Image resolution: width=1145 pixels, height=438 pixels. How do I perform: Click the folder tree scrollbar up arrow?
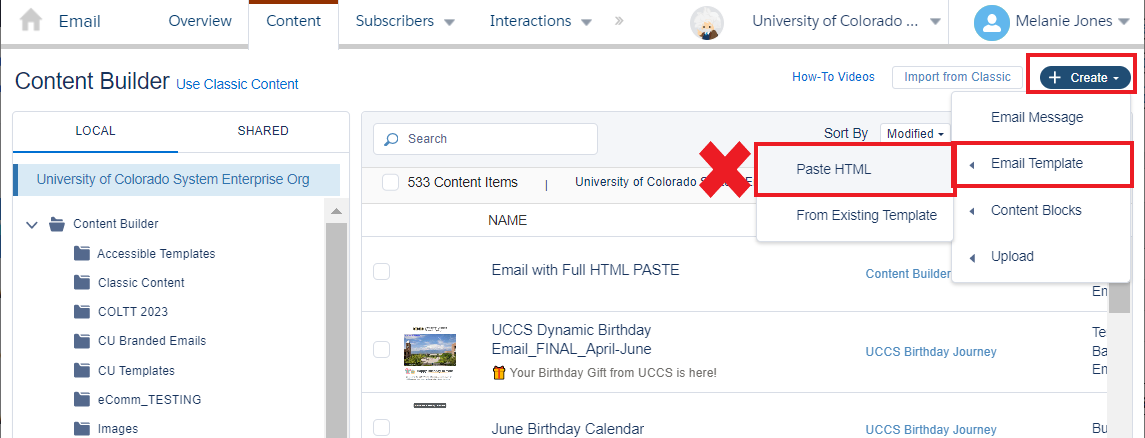coord(336,212)
